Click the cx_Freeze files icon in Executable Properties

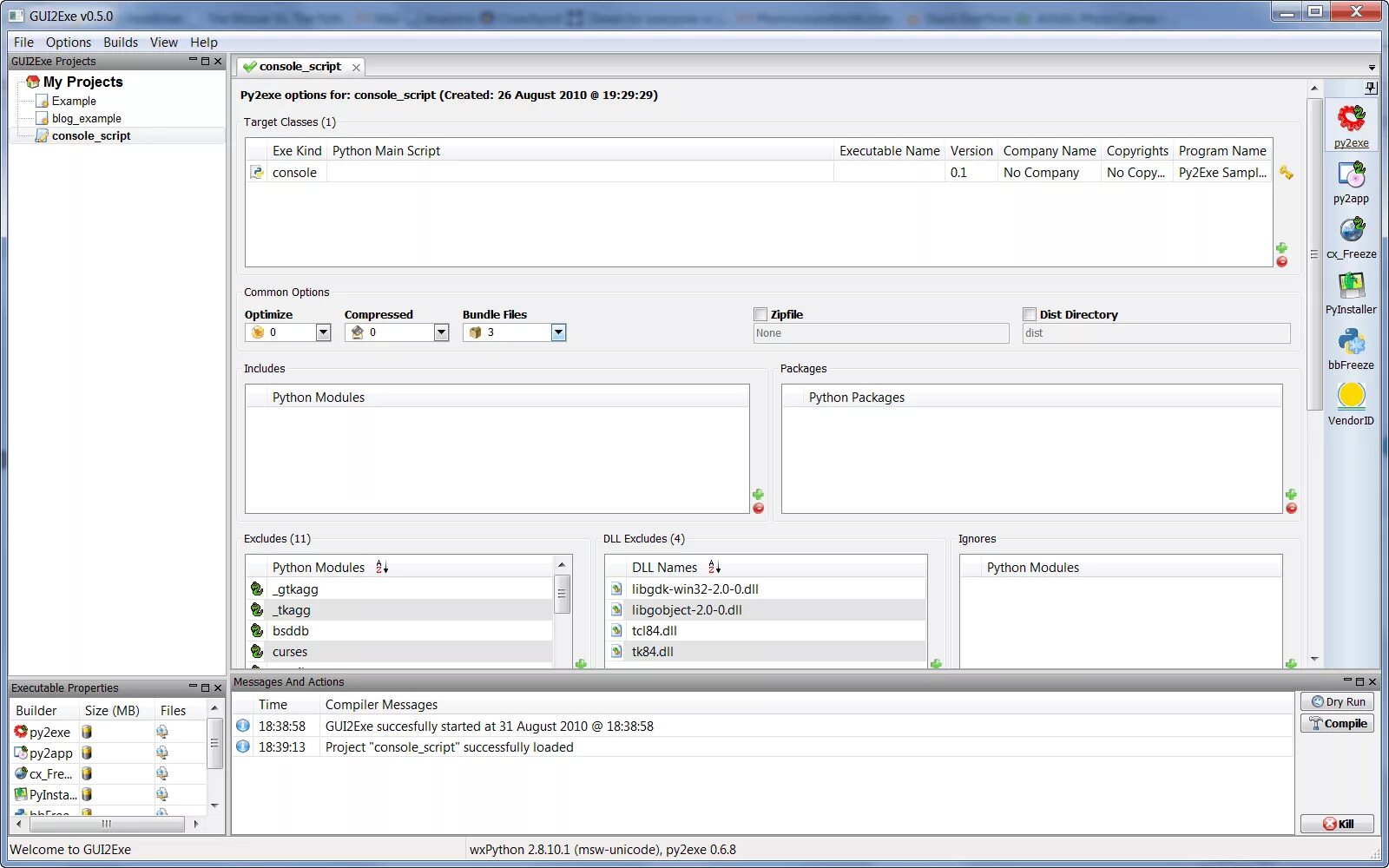[x=161, y=773]
